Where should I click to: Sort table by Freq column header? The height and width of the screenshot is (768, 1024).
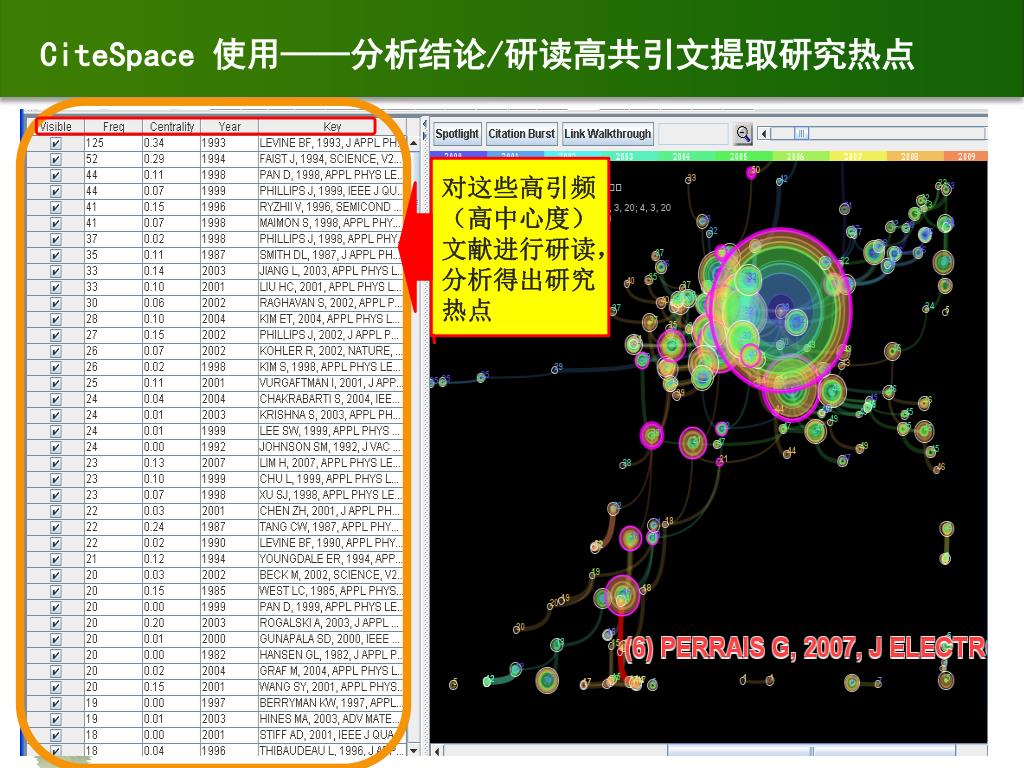(x=114, y=127)
